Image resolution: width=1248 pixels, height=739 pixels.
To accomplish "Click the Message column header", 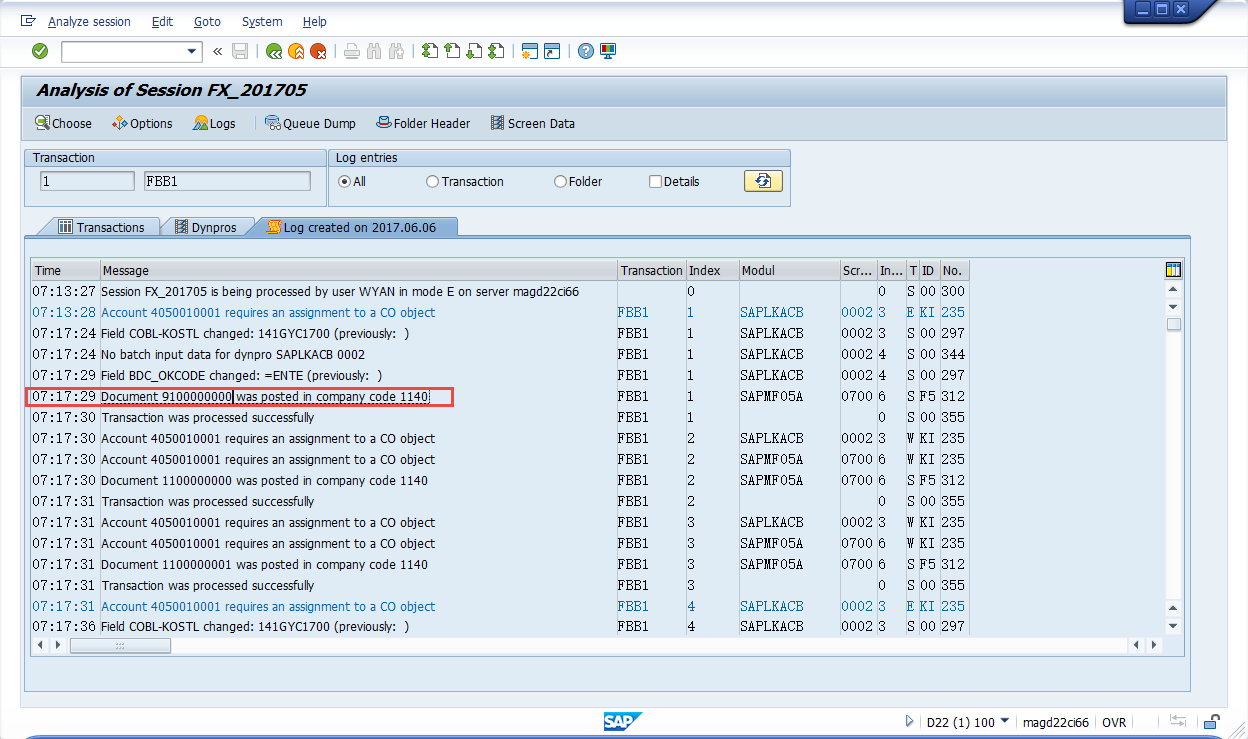I will [x=359, y=270].
